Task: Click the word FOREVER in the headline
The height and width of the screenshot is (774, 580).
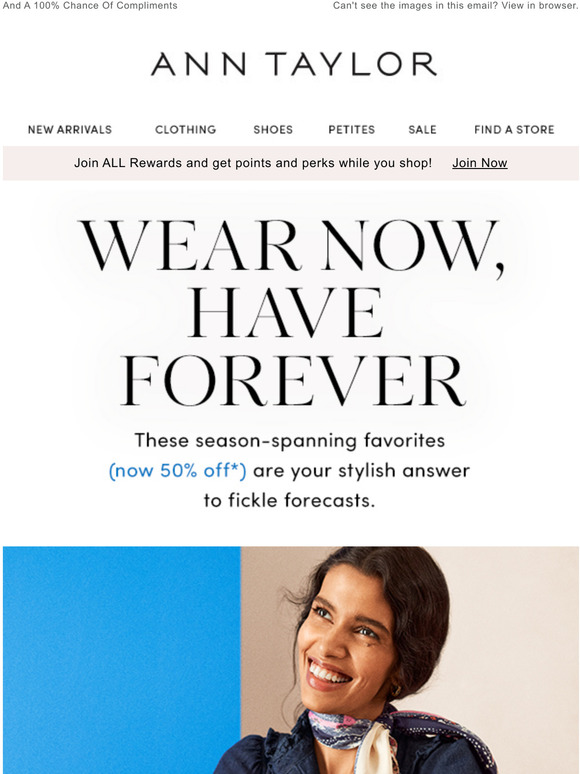Action: point(293,380)
